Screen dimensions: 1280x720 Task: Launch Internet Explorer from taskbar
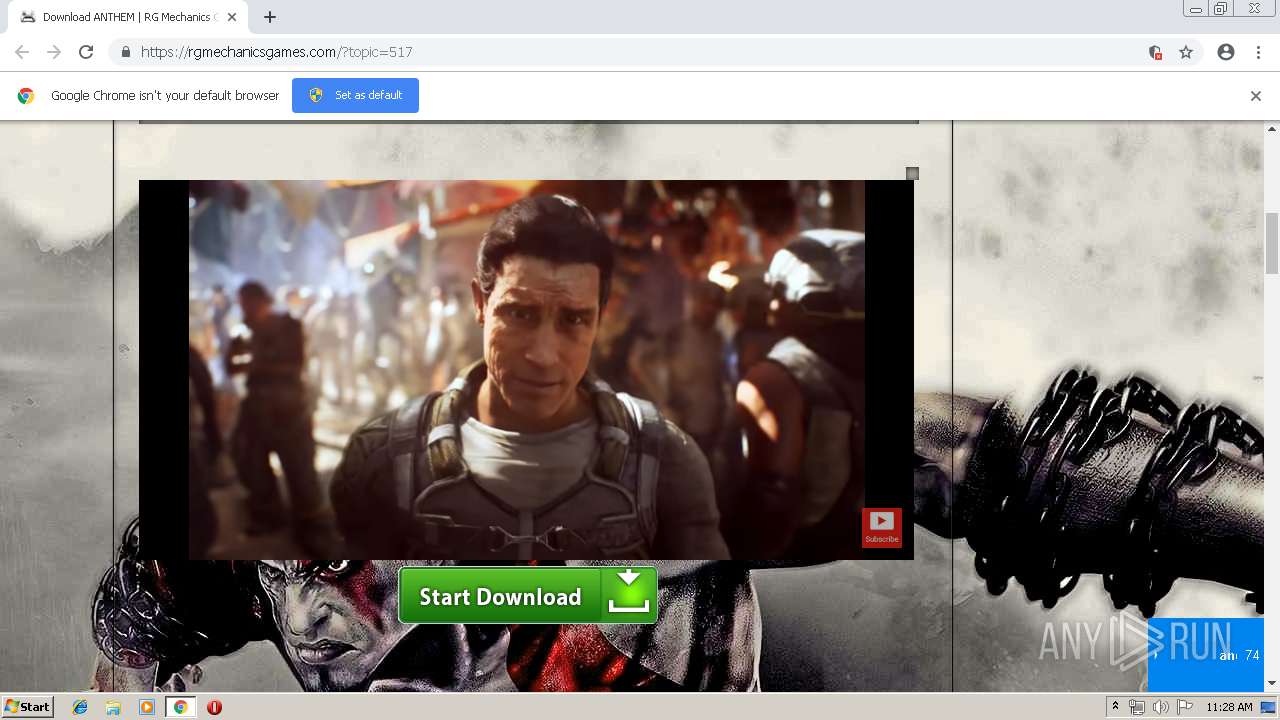(x=80, y=707)
